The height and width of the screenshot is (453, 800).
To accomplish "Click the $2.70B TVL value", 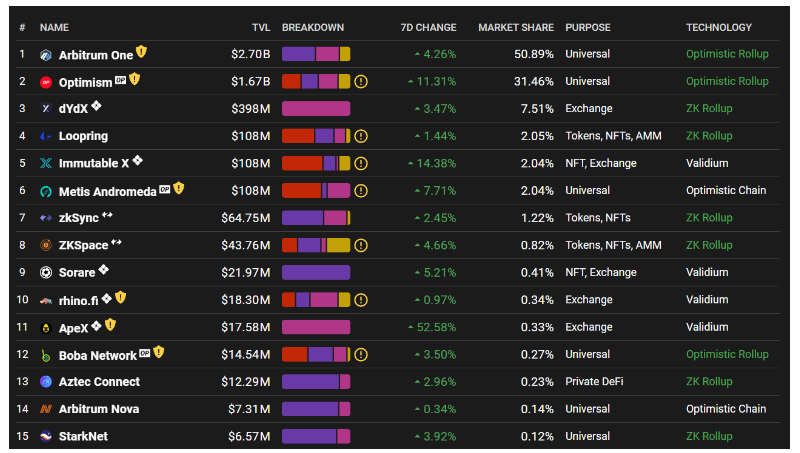I will coord(251,54).
